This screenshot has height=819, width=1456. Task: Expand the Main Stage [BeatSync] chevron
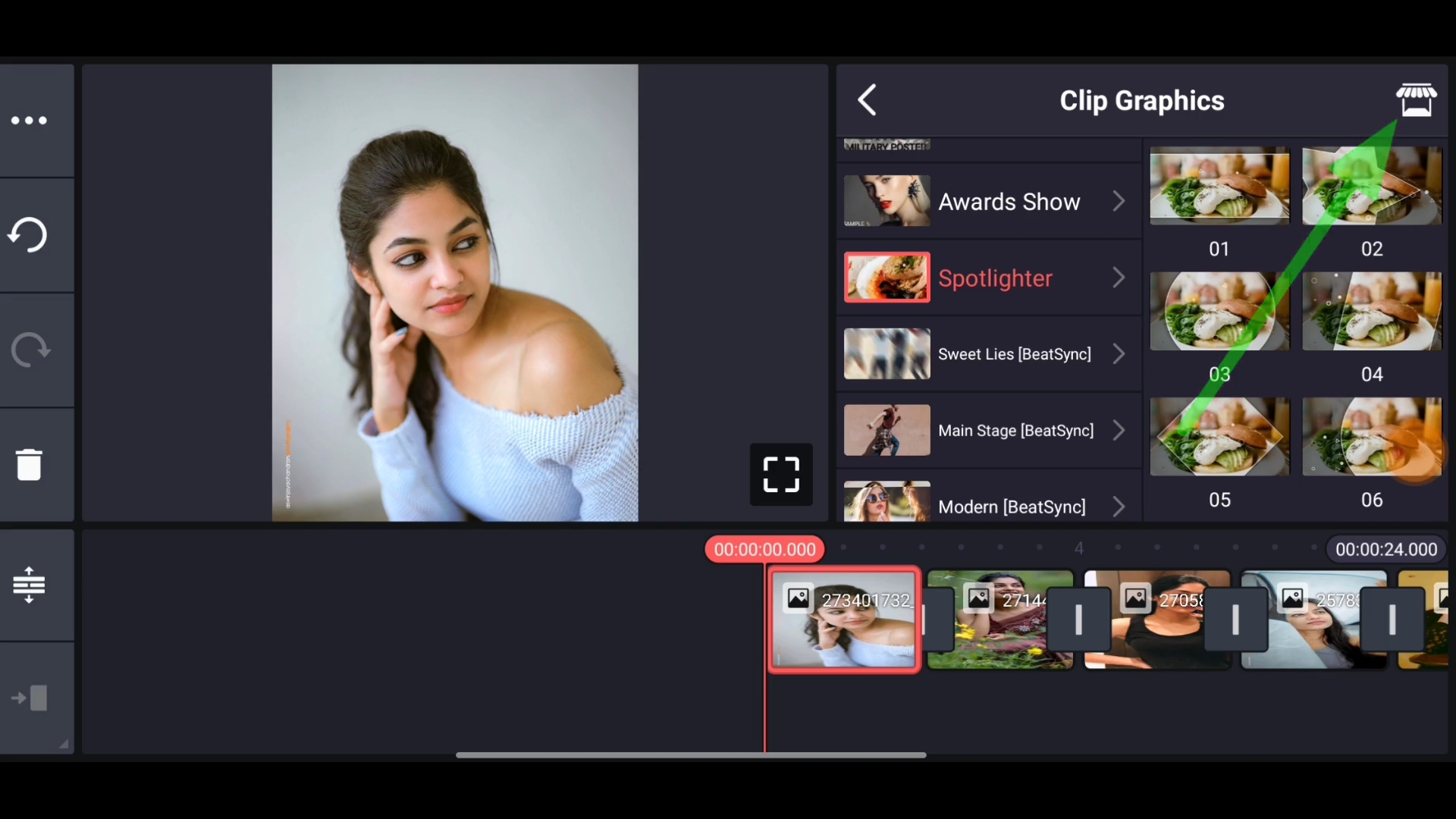click(1119, 431)
